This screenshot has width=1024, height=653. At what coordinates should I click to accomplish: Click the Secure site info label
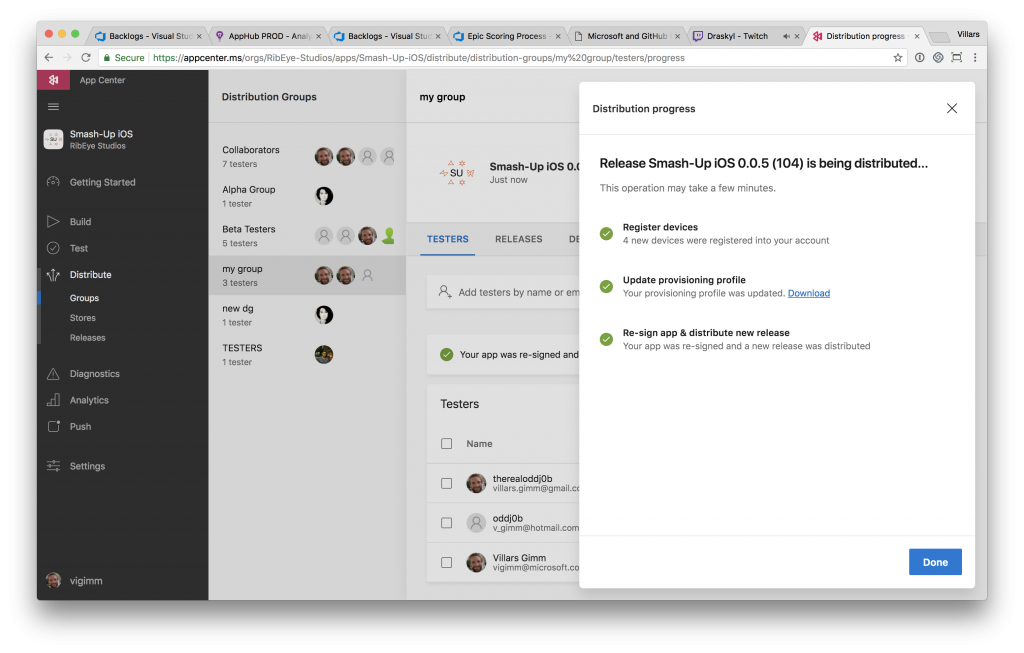click(124, 57)
